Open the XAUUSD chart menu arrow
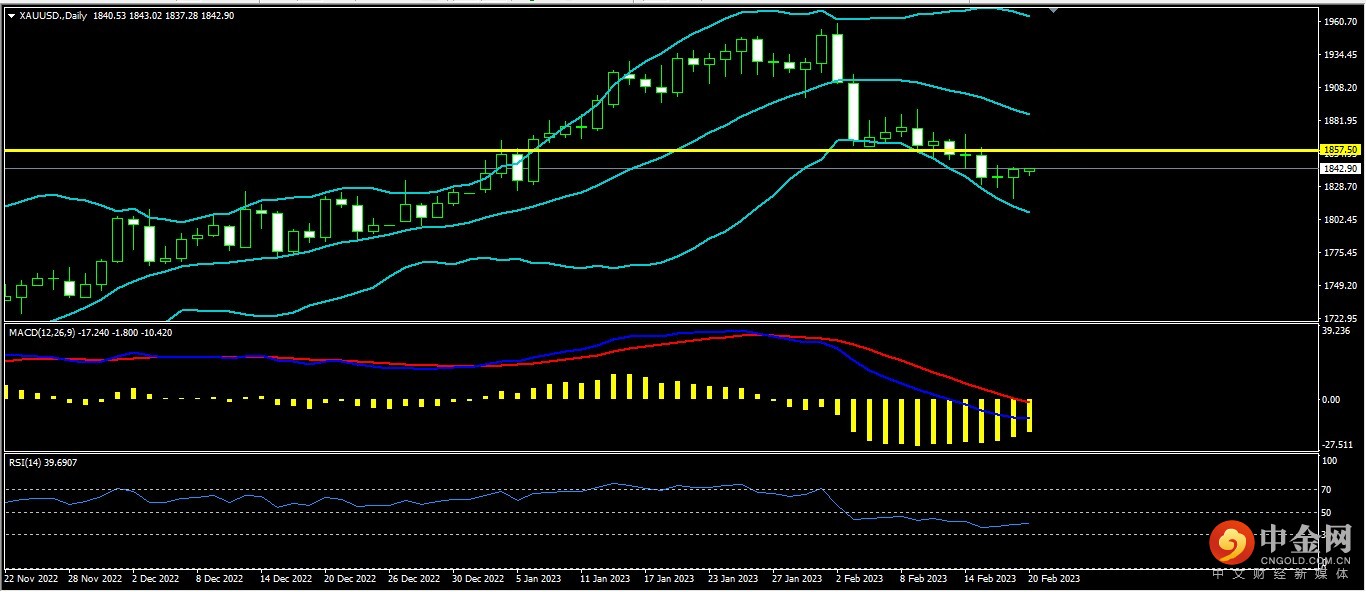This screenshot has width=1366, height=592. pyautogui.click(x=11, y=16)
